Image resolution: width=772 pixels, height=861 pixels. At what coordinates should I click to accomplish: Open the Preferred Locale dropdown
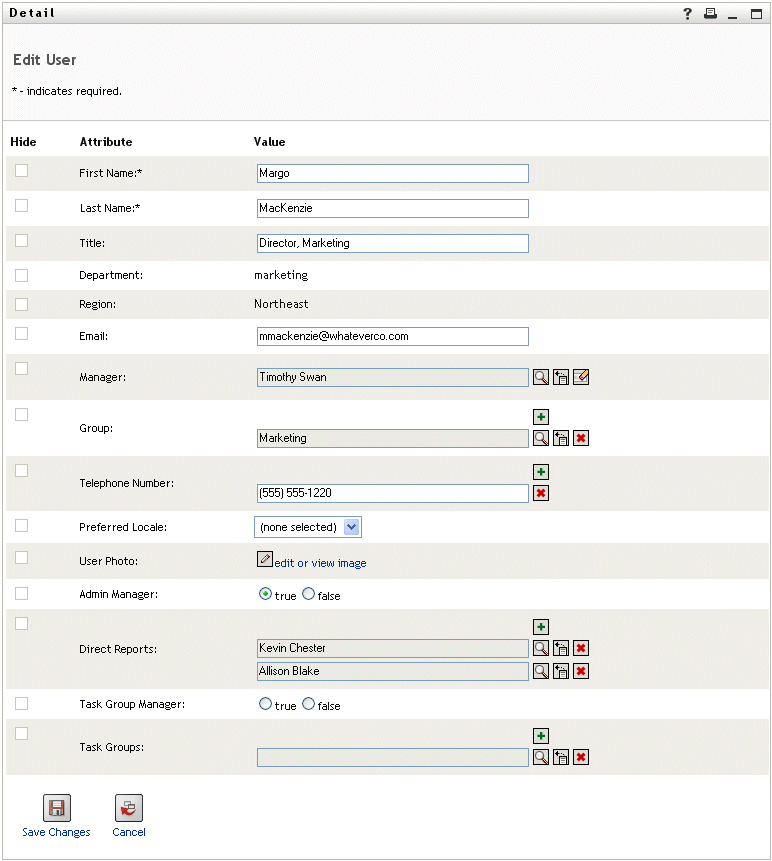click(x=351, y=526)
